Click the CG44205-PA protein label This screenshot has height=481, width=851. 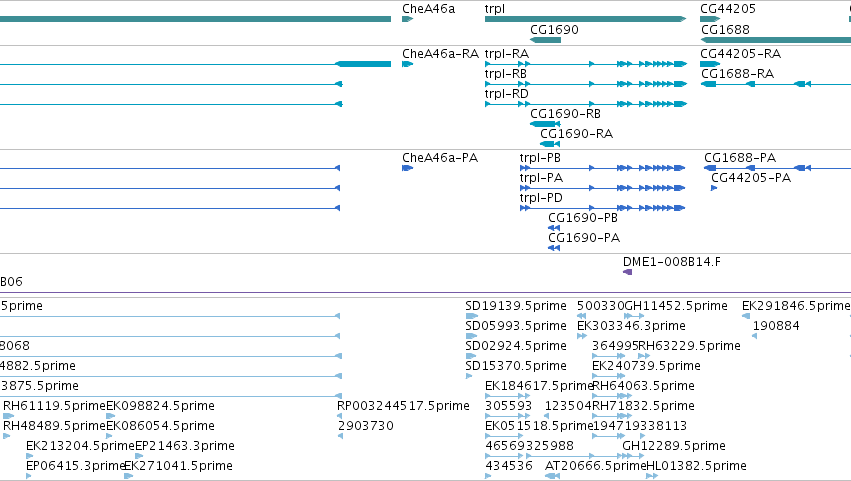(x=751, y=178)
